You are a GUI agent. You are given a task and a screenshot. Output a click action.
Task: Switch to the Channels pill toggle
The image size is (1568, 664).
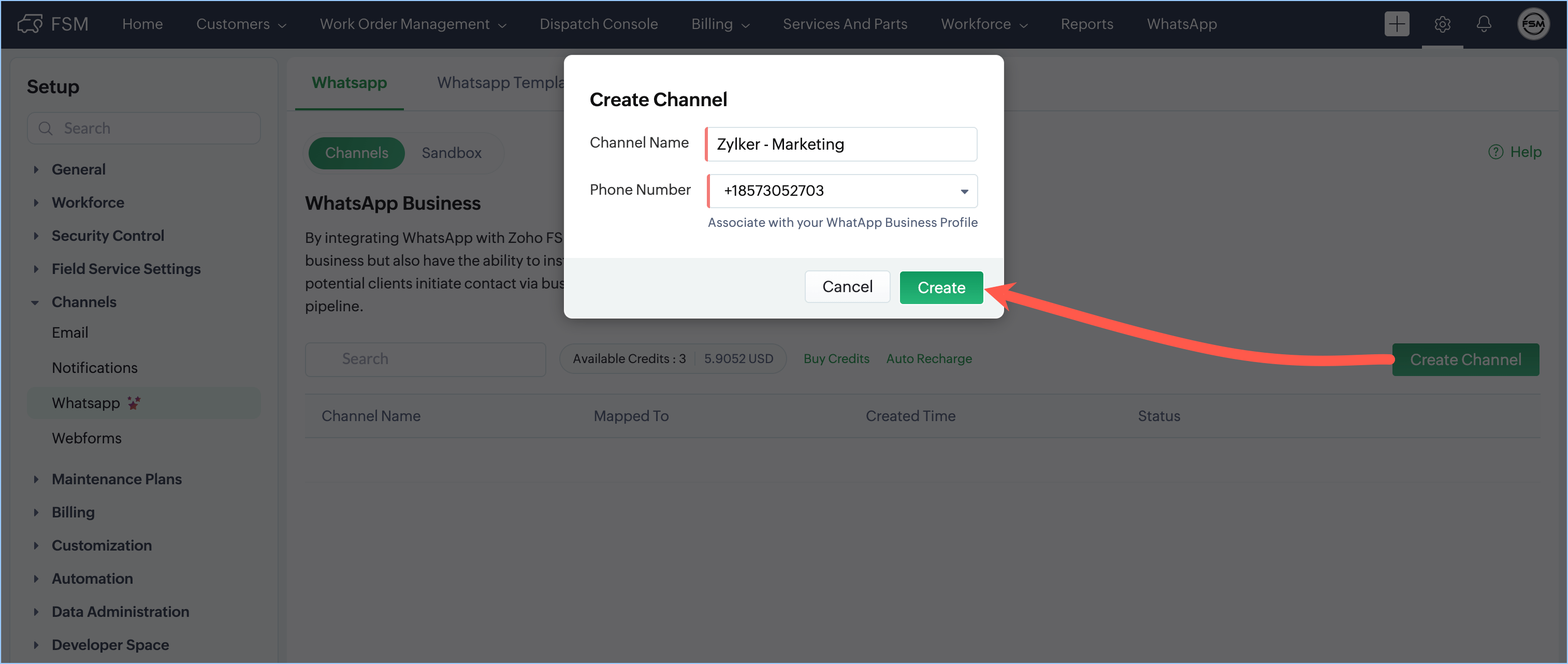356,153
